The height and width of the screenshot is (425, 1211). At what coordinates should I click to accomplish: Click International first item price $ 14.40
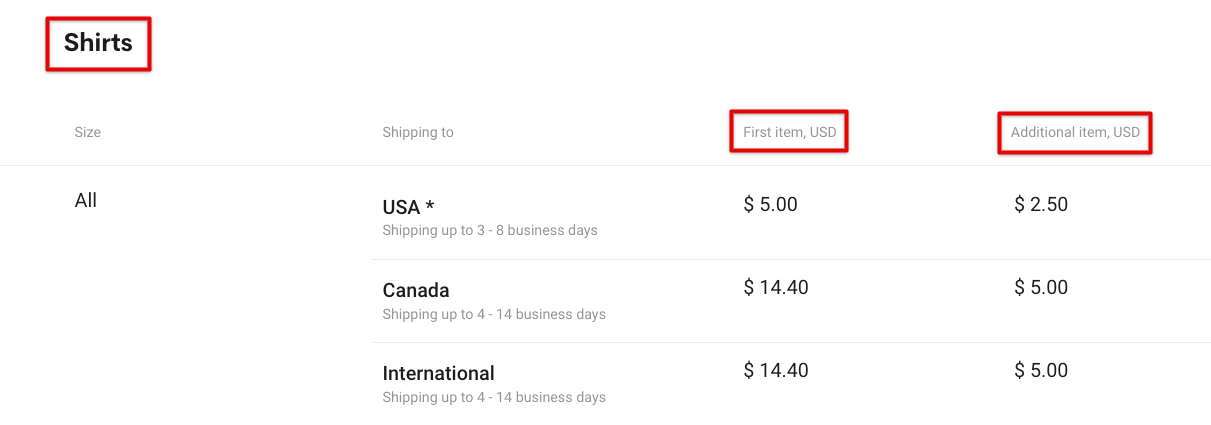[776, 370]
